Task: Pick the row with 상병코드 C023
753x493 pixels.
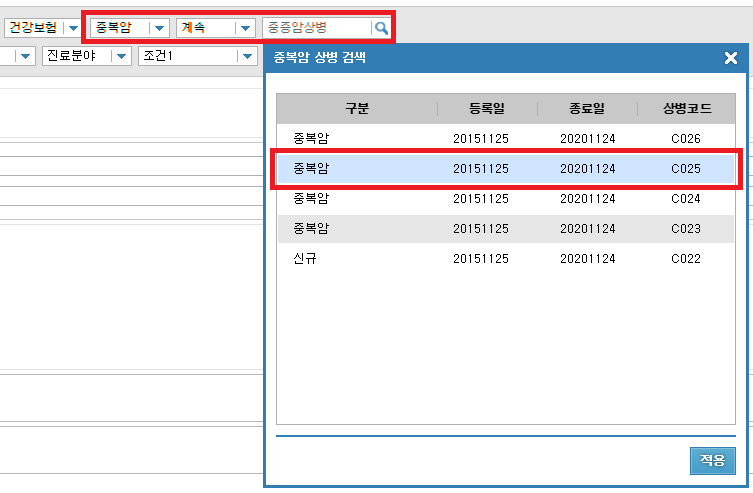Action: 506,229
